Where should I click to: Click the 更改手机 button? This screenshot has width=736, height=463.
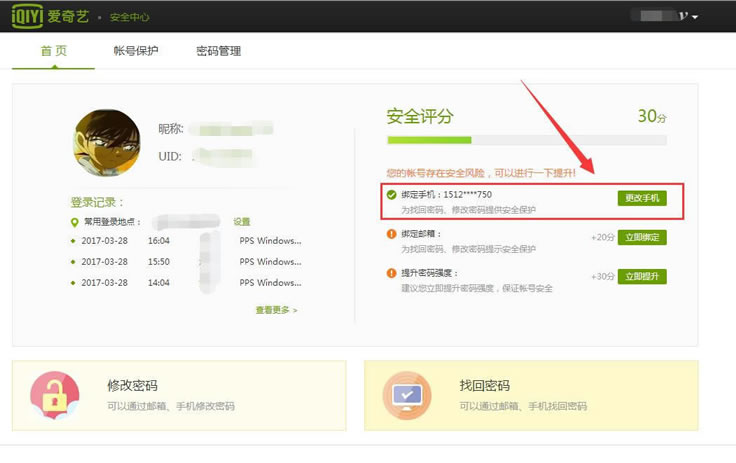(x=642, y=198)
